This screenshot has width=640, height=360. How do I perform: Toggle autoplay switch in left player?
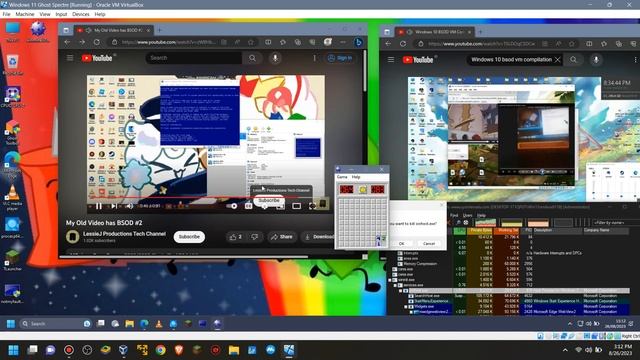click(x=232, y=206)
